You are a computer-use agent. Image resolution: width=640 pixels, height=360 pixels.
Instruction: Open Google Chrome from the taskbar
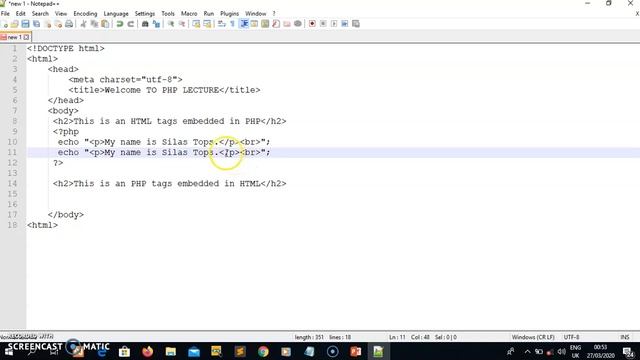point(263,351)
